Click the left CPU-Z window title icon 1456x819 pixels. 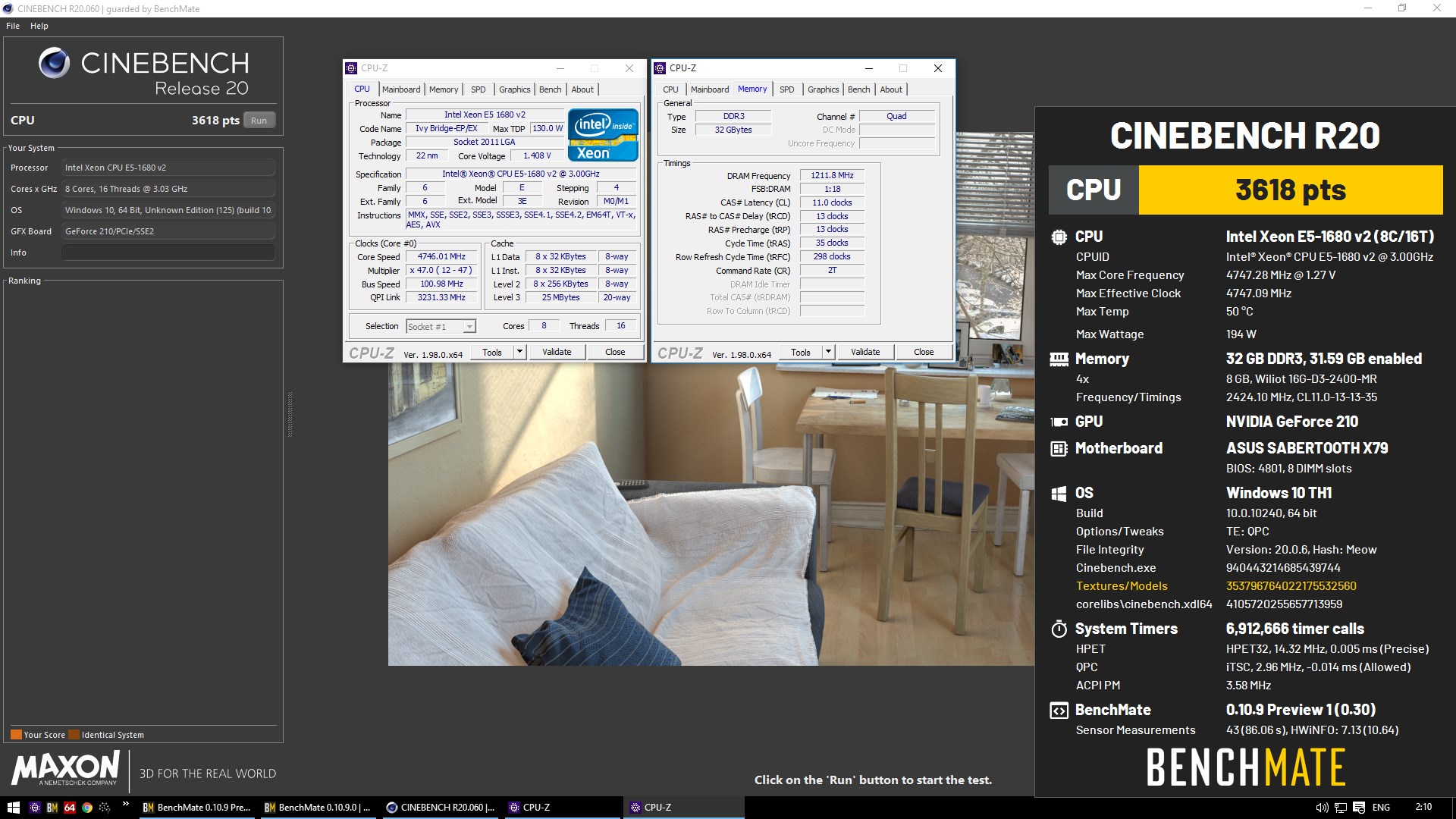coord(351,68)
